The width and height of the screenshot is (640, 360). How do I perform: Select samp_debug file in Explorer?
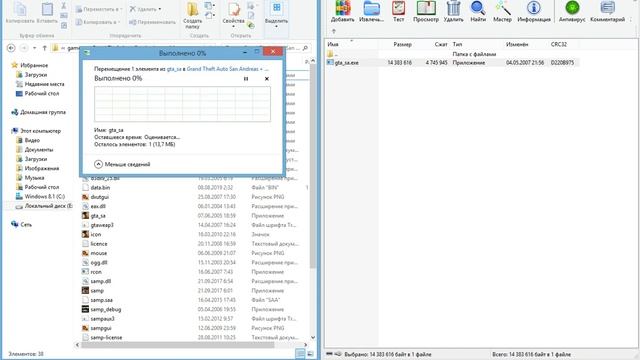[x=105, y=309]
